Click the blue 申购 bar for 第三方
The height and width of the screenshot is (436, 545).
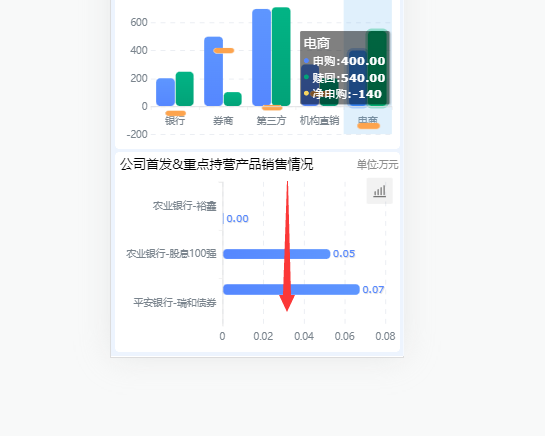pos(261,57)
